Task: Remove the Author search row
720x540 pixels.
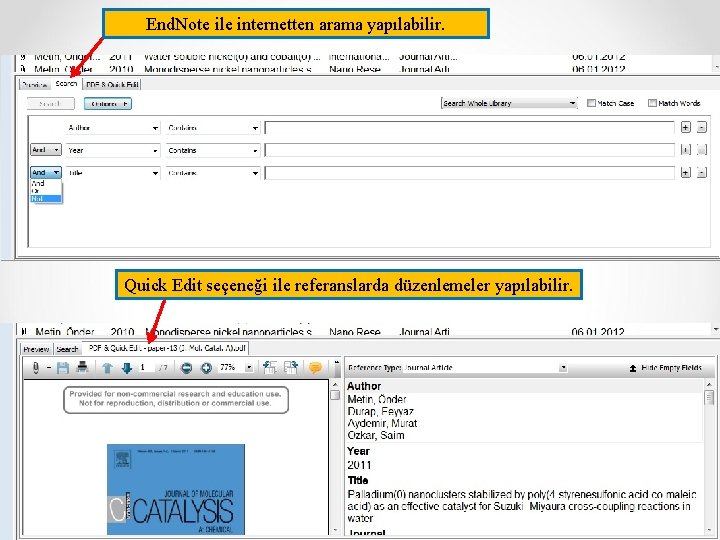Action: [702, 127]
